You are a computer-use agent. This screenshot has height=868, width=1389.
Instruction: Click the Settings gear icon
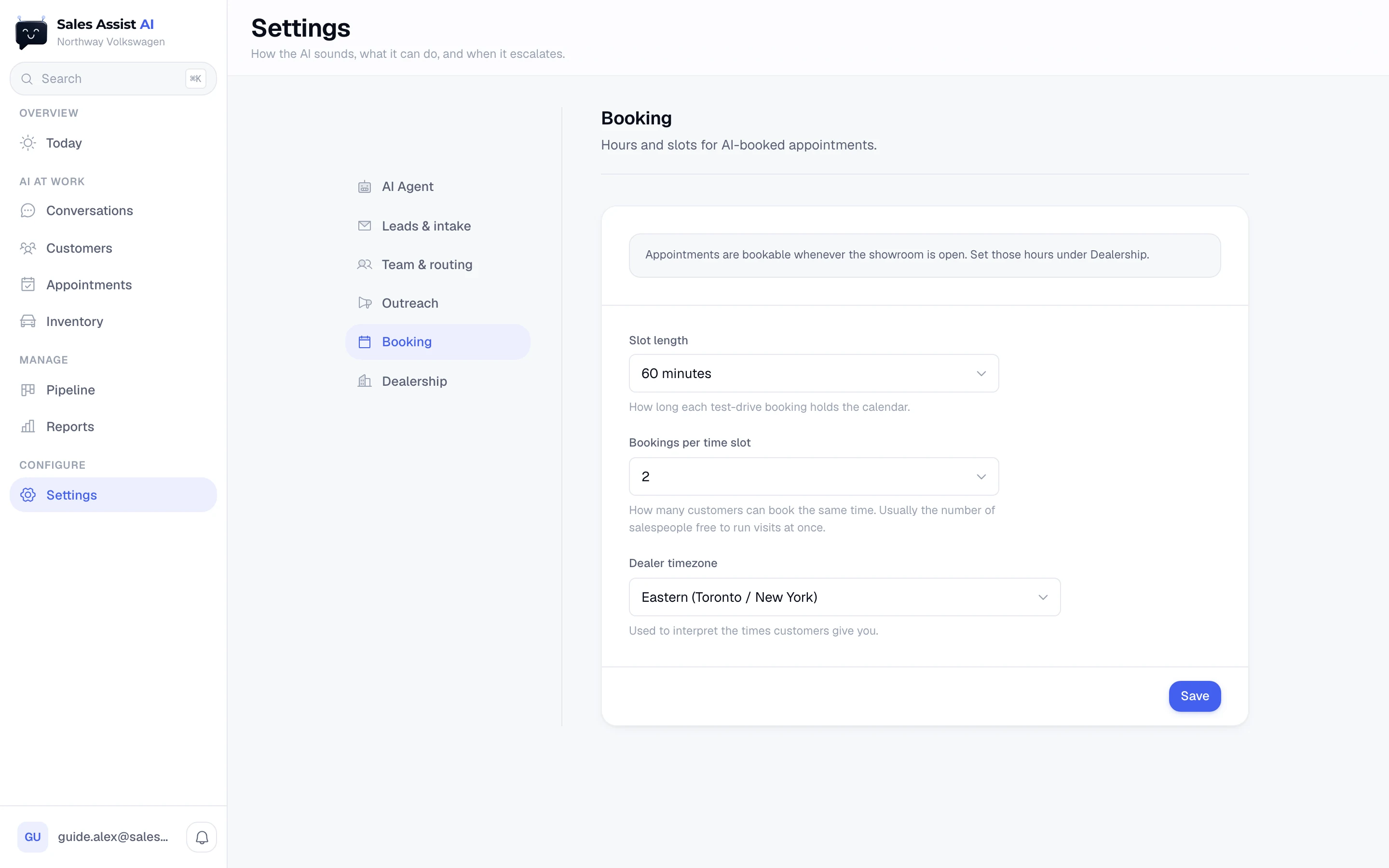[x=28, y=495]
